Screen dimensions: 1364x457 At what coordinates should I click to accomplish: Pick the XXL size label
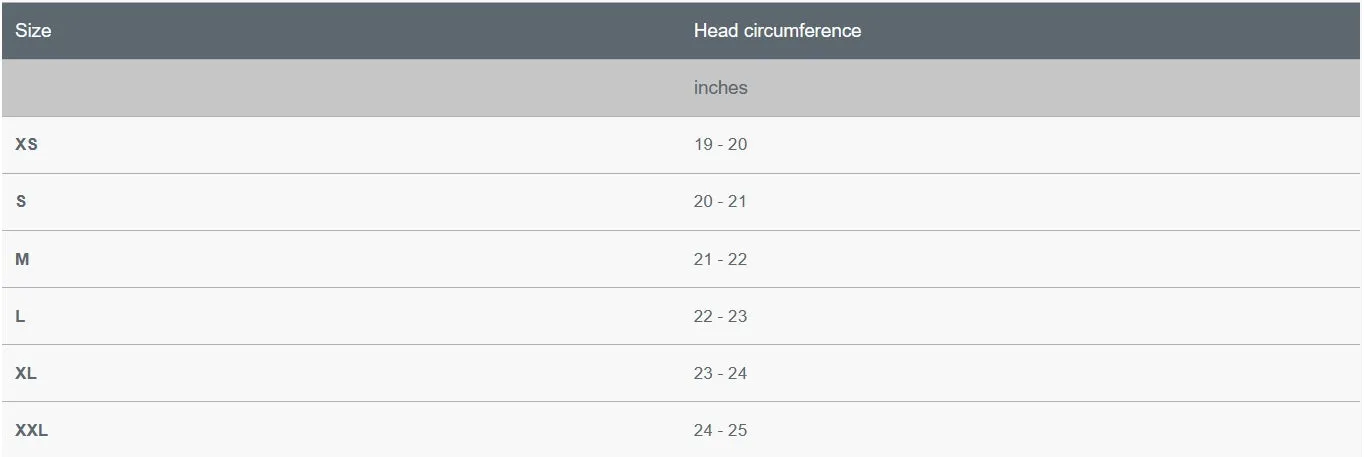click(31, 431)
